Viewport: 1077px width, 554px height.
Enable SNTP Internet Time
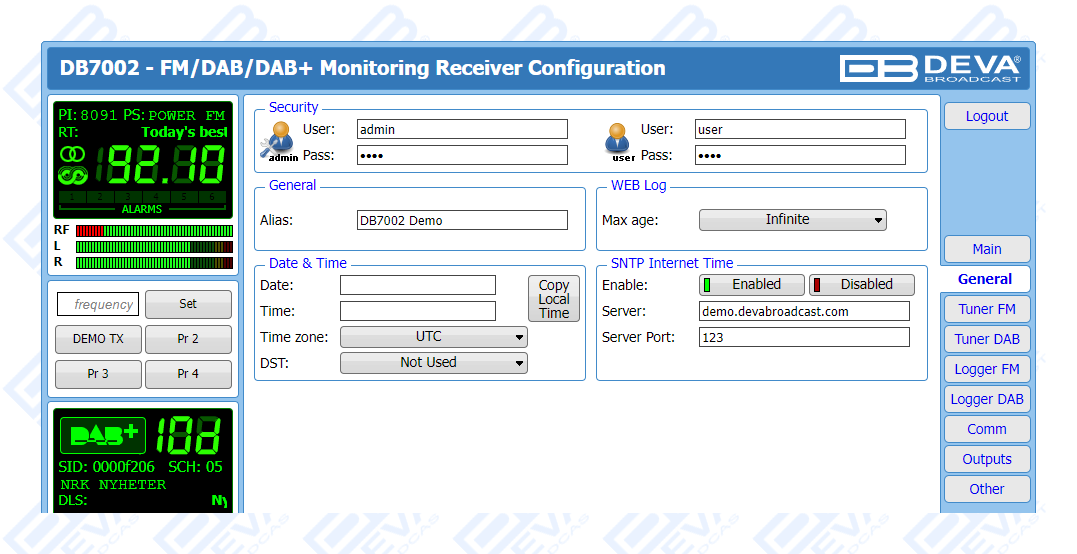(752, 285)
